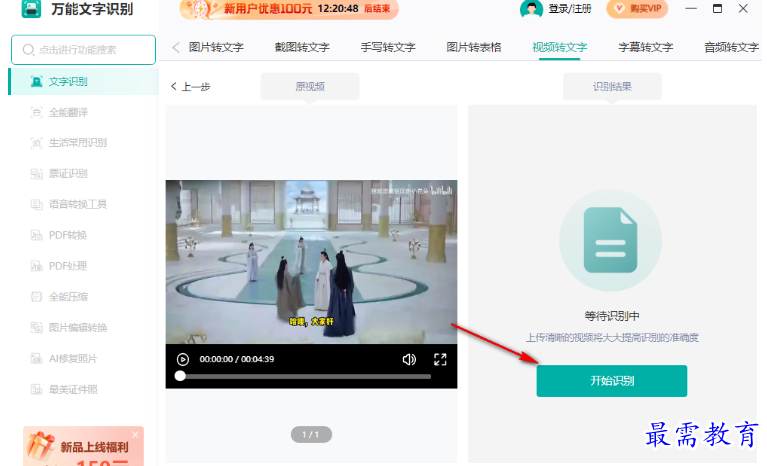The image size is (767, 466).
Task: Click the 原视频 label tab
Action: 310,87
